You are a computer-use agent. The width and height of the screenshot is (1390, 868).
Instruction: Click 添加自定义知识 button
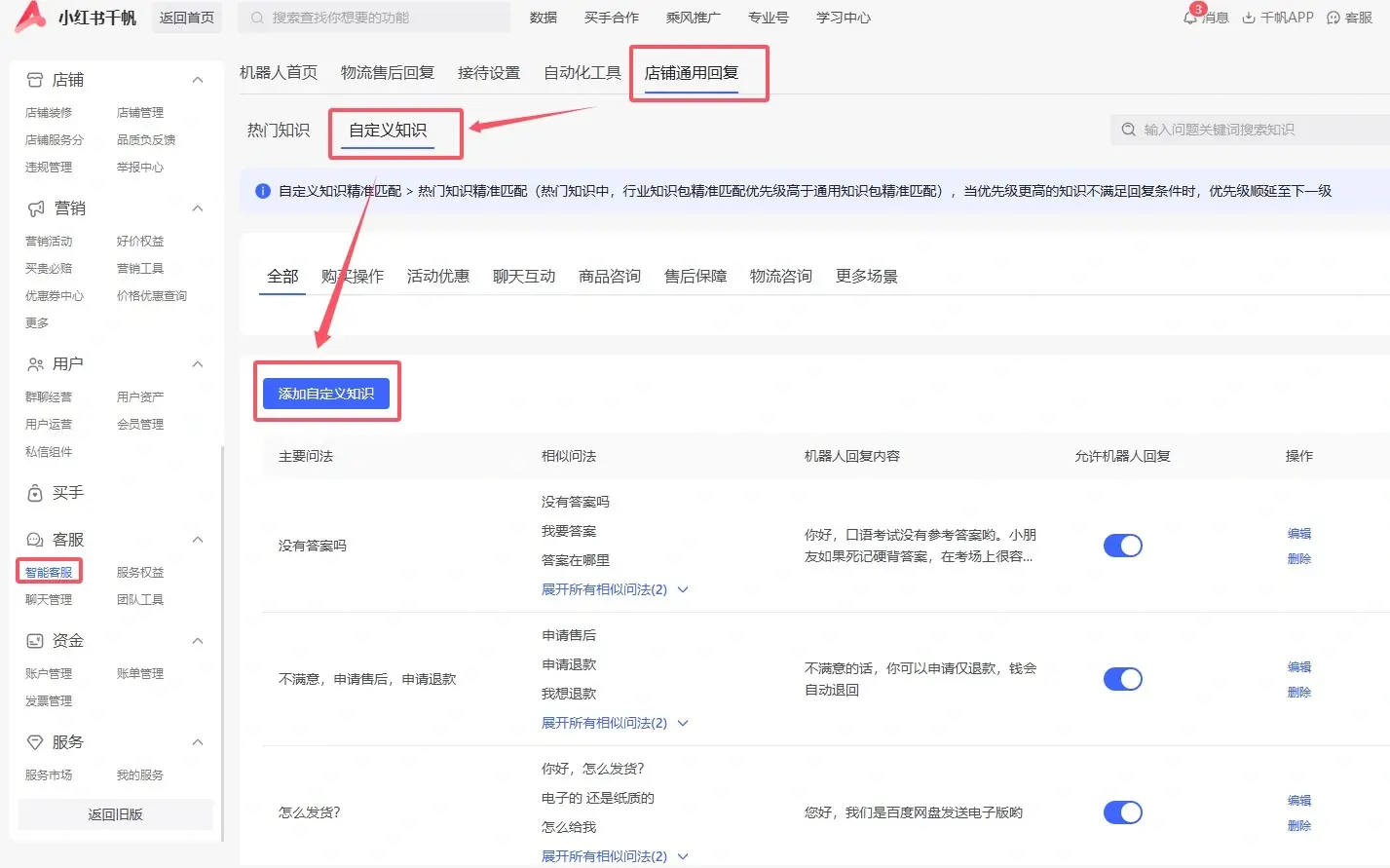coord(326,394)
